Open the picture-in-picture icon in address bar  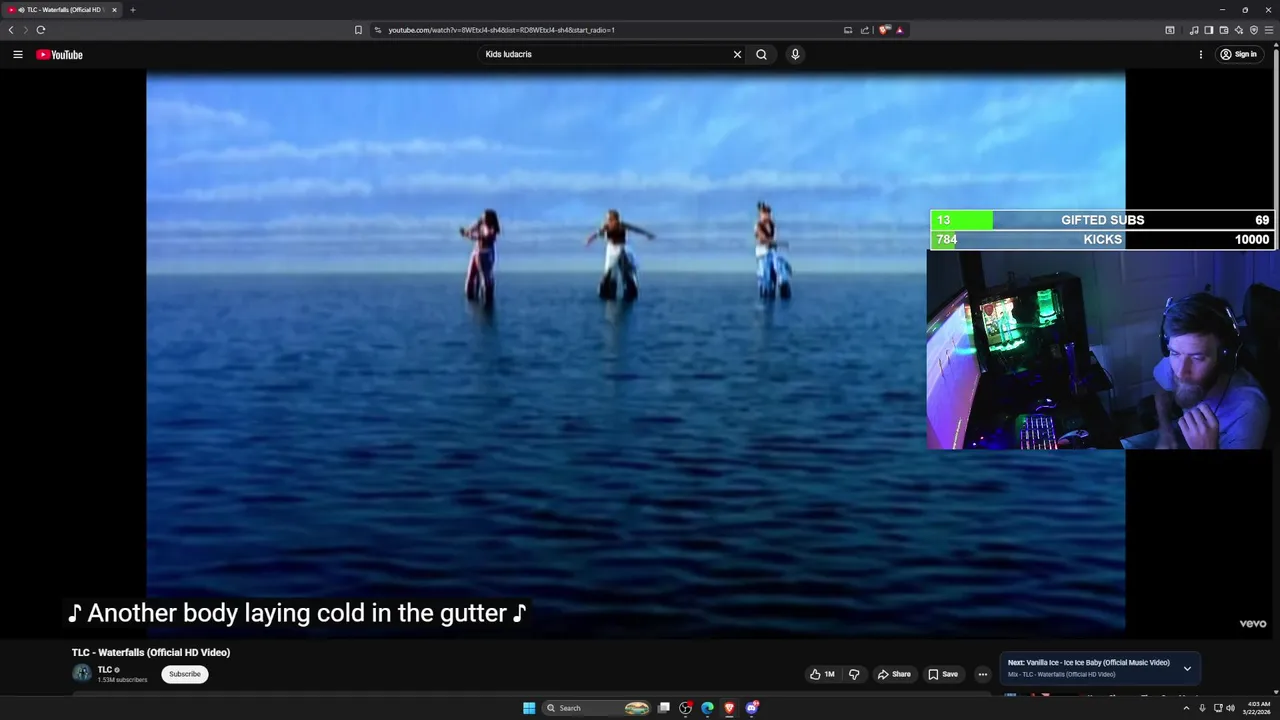click(848, 30)
